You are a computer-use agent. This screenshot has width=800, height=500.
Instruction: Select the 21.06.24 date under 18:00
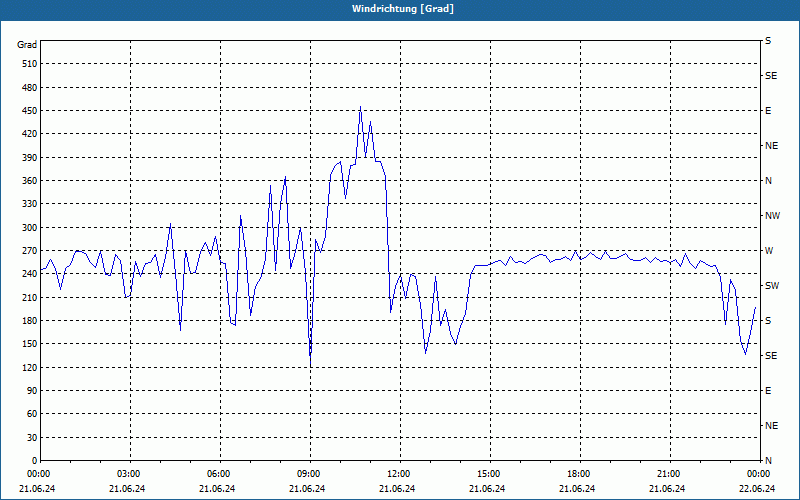click(x=577, y=489)
